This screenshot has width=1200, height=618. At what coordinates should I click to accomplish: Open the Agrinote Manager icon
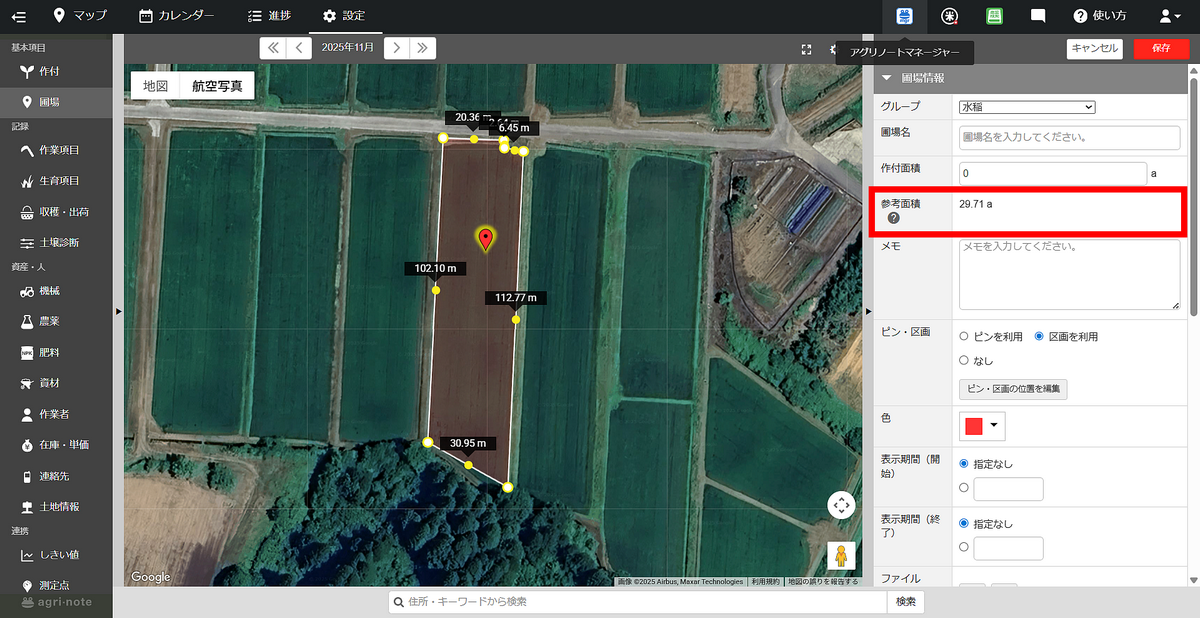pyautogui.click(x=905, y=16)
